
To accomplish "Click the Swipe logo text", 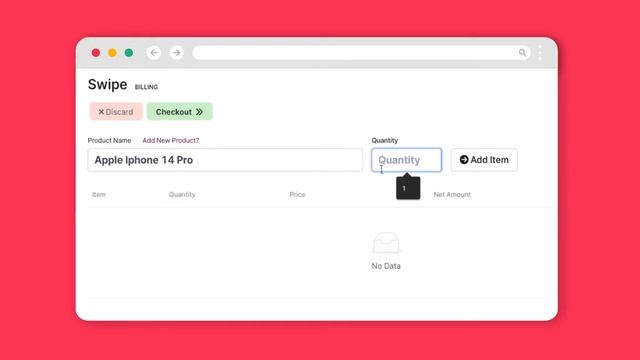I will (107, 84).
